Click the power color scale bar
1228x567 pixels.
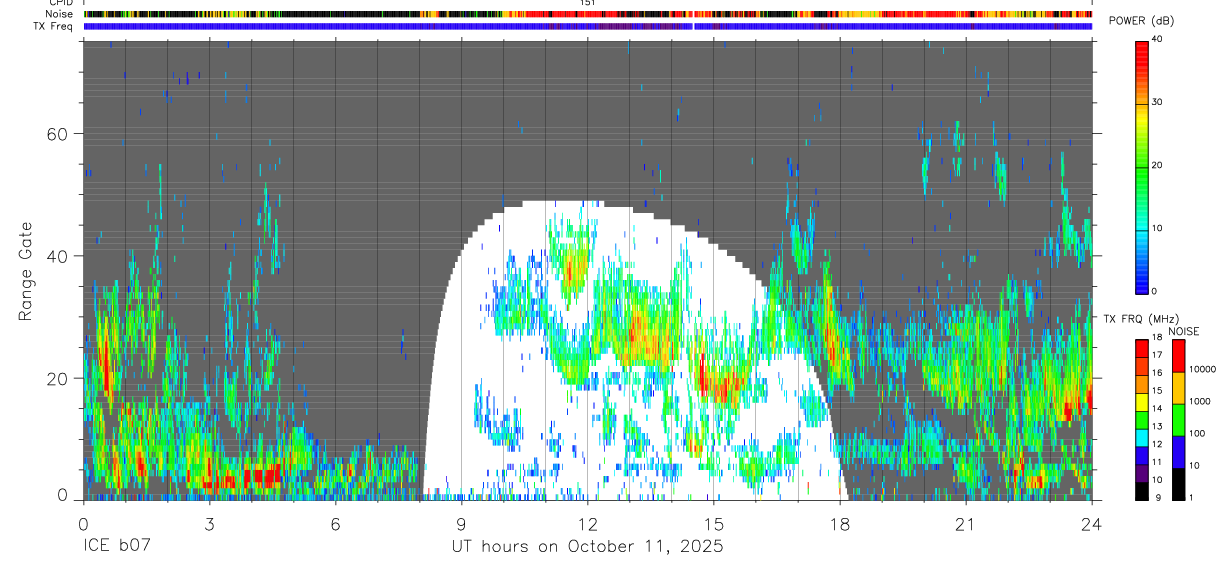pos(1141,166)
